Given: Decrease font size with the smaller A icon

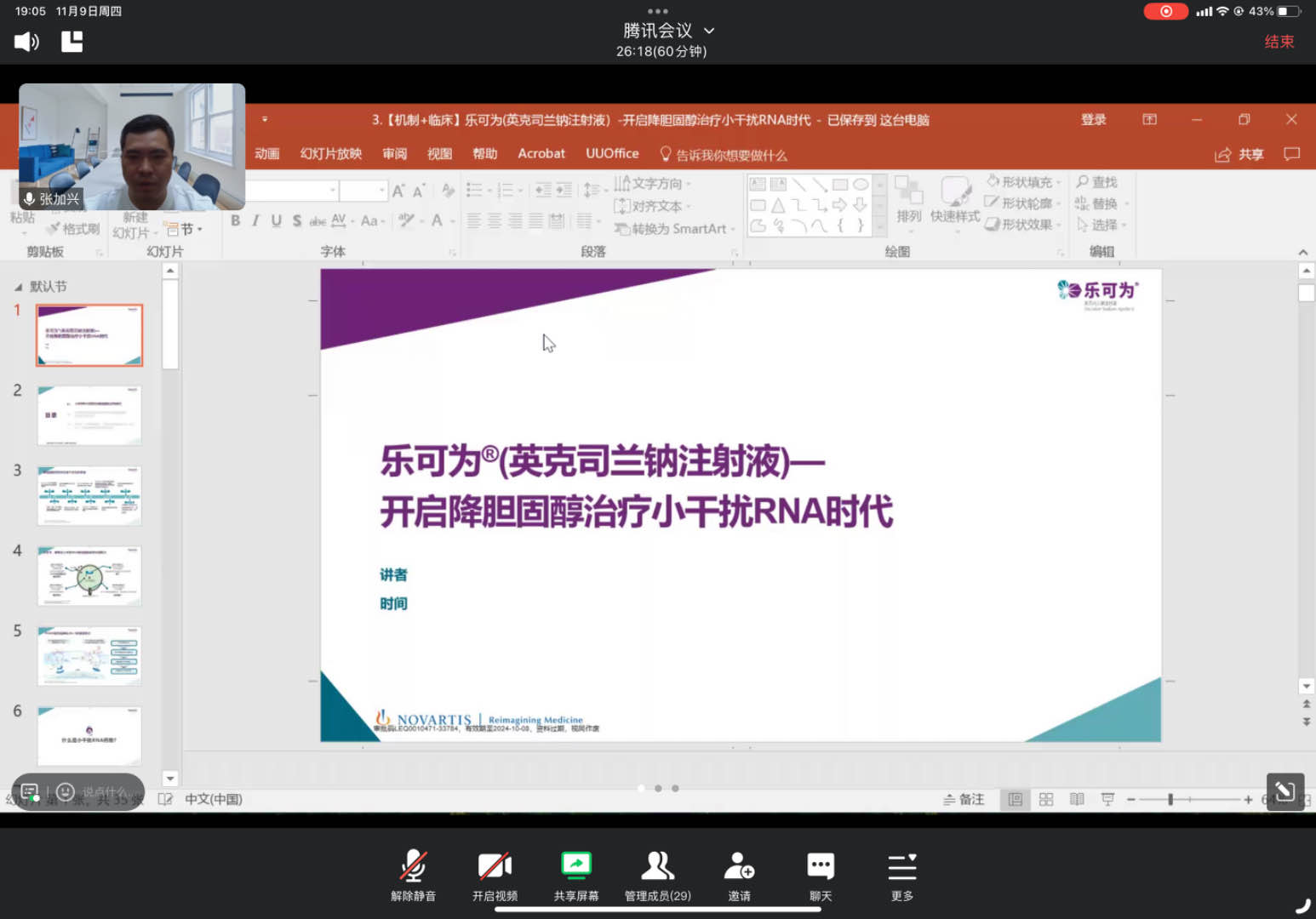Looking at the screenshot, I should coord(418,191).
